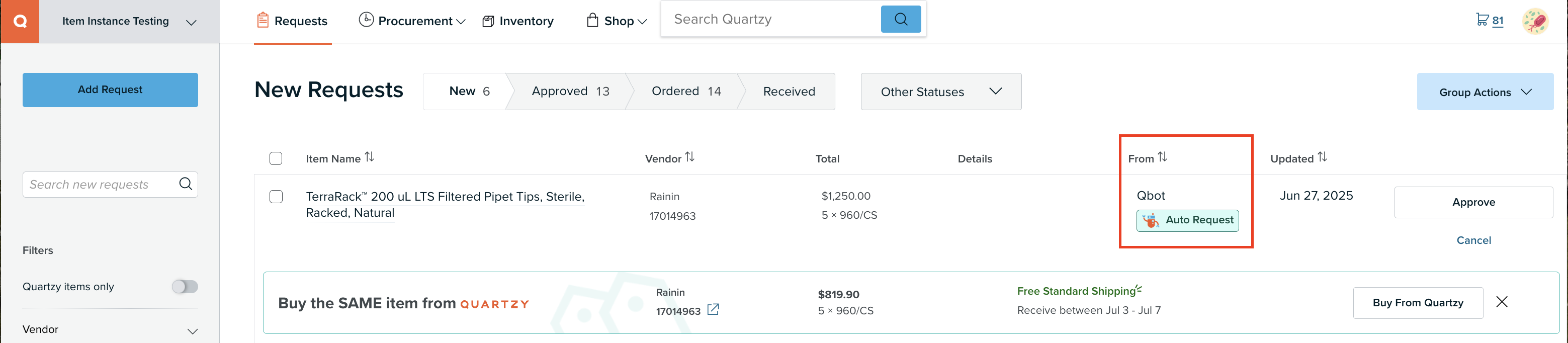Open the Other Statuses dropdown

click(941, 92)
